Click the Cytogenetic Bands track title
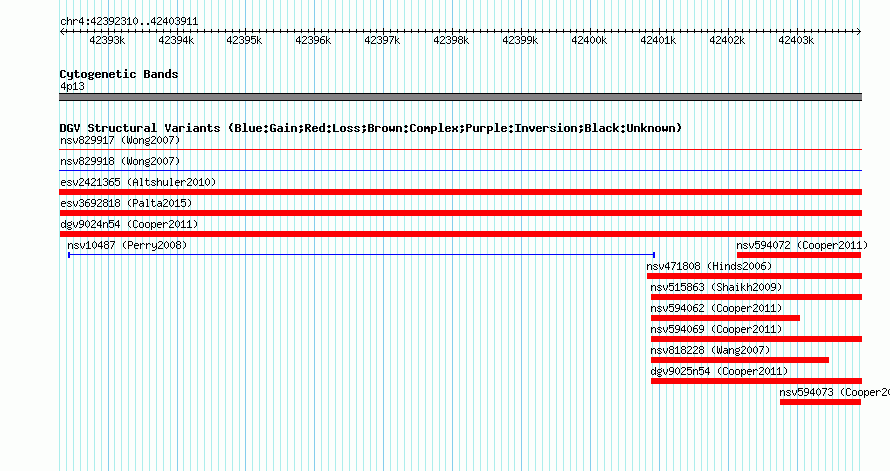The height and width of the screenshot is (471, 890). point(119,74)
